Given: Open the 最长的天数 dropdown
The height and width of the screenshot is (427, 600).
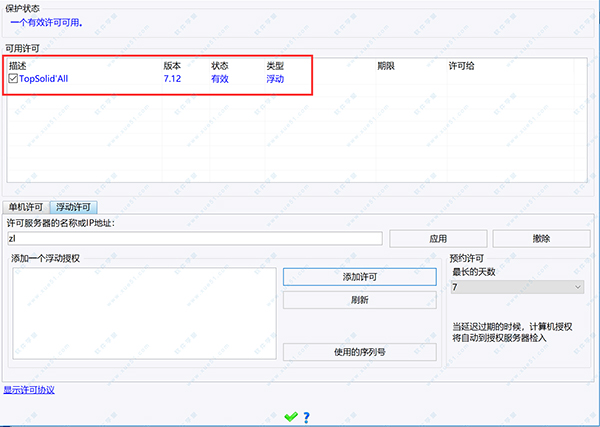Looking at the screenshot, I should click(x=517, y=287).
